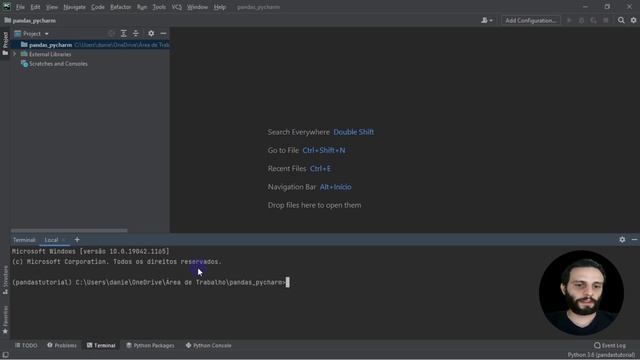Toggle tool window bars icon bottom-left corner
The height and width of the screenshot is (360, 640).
[x=5, y=355]
